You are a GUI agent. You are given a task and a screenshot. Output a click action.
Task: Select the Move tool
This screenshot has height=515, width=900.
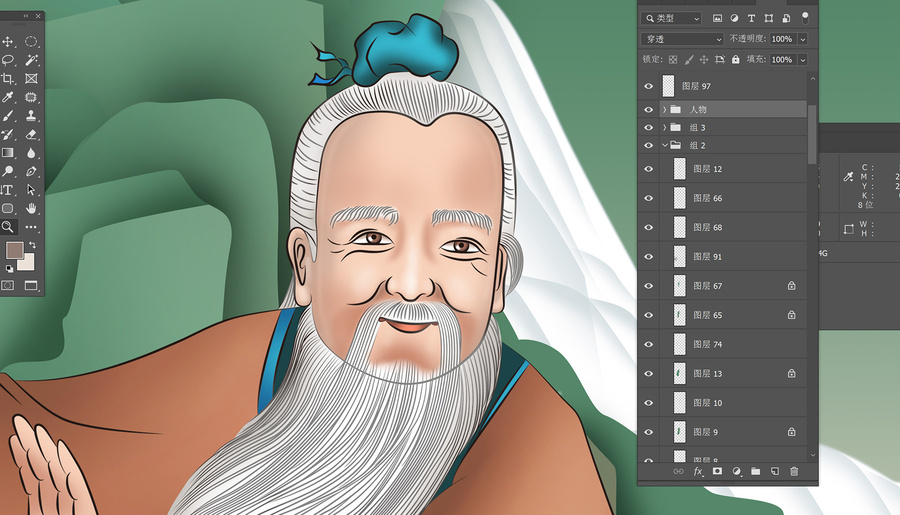click(7, 41)
